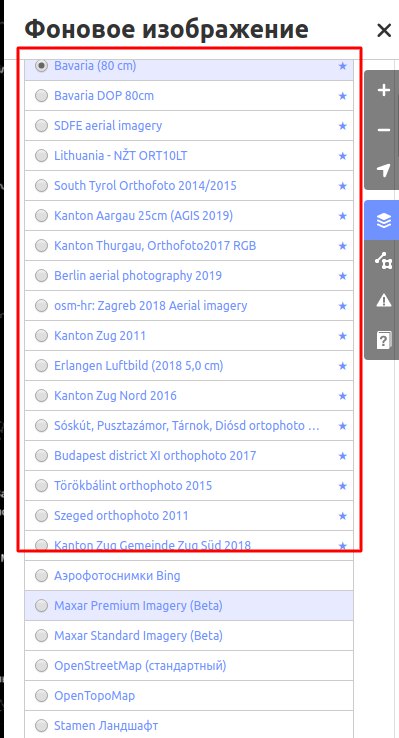The height and width of the screenshot is (738, 399).
Task: Select the SDFE aerial imagery radio button
Action: [x=41, y=126]
